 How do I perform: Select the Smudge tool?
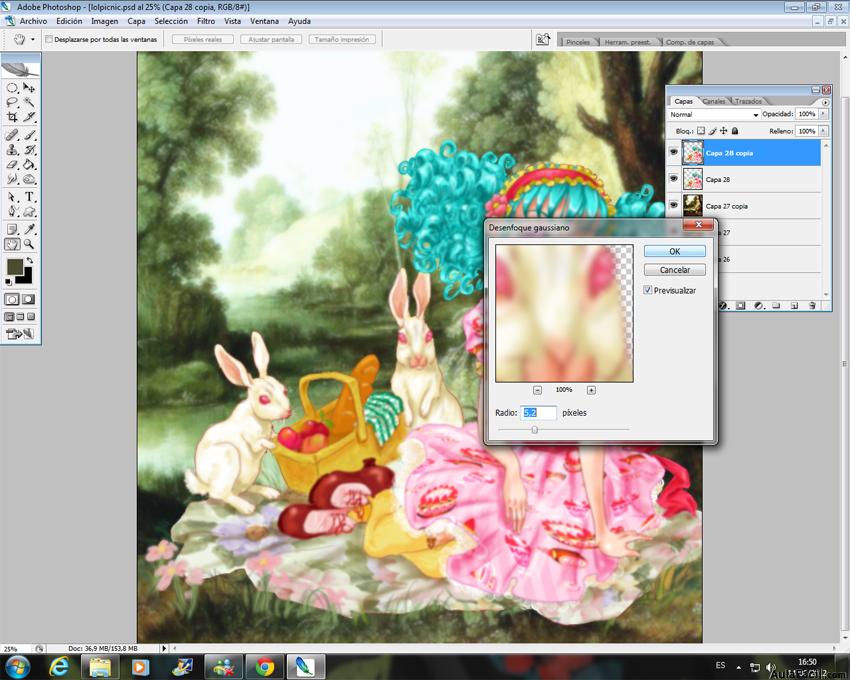tap(12, 179)
